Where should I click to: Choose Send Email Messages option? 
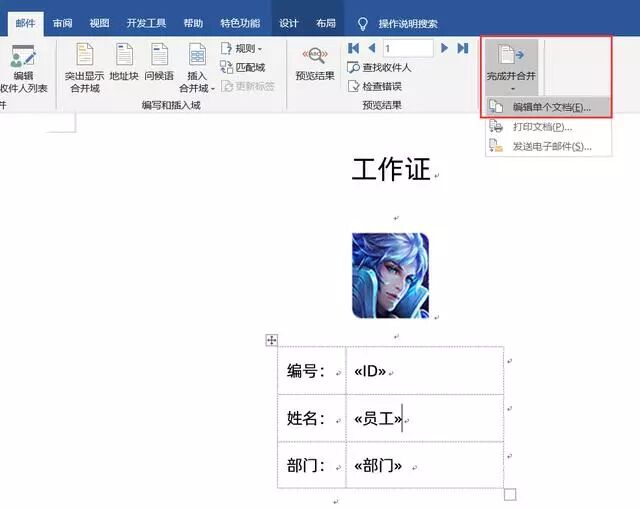[548, 146]
